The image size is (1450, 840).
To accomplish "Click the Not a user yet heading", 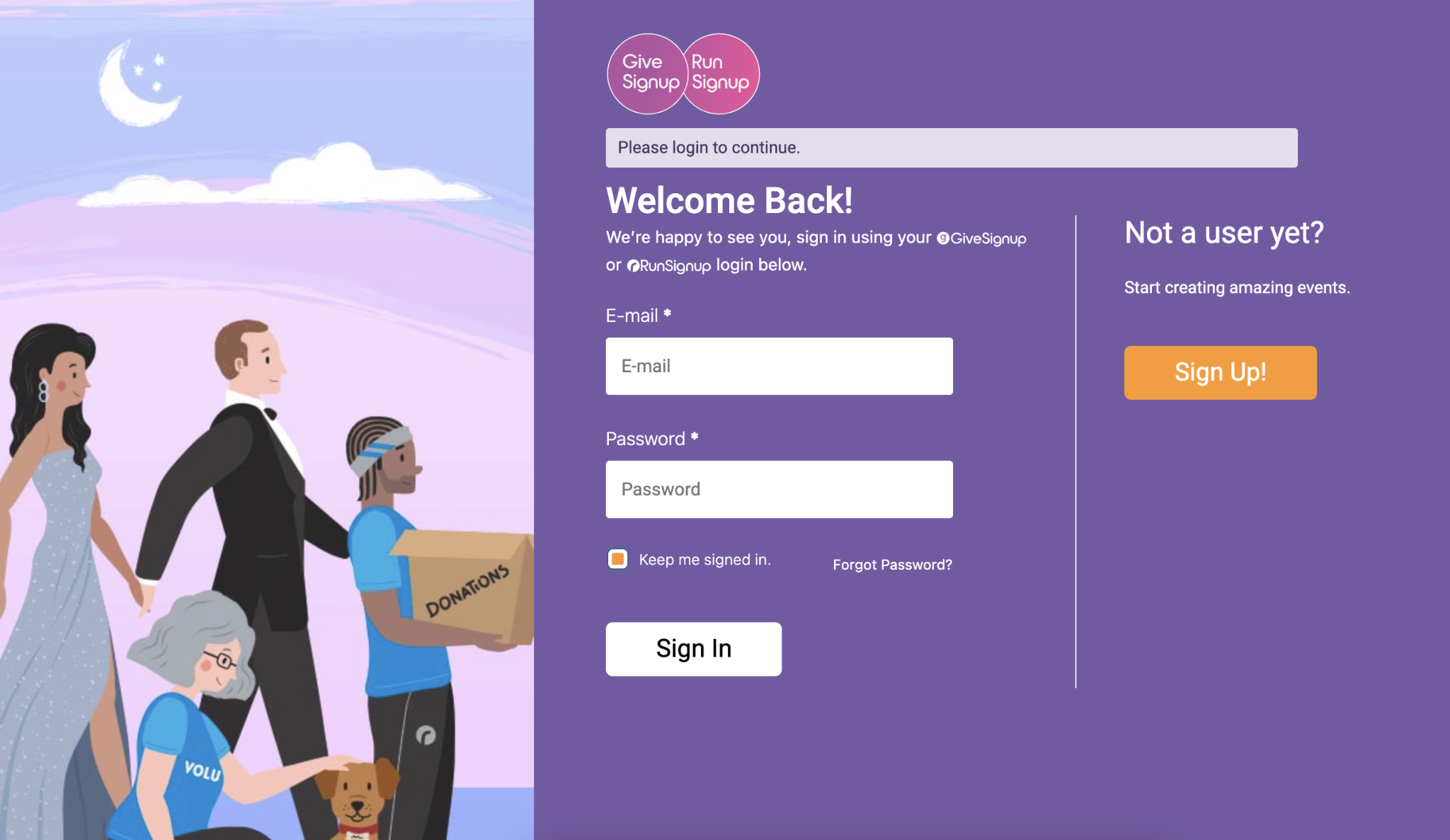I will [x=1224, y=233].
